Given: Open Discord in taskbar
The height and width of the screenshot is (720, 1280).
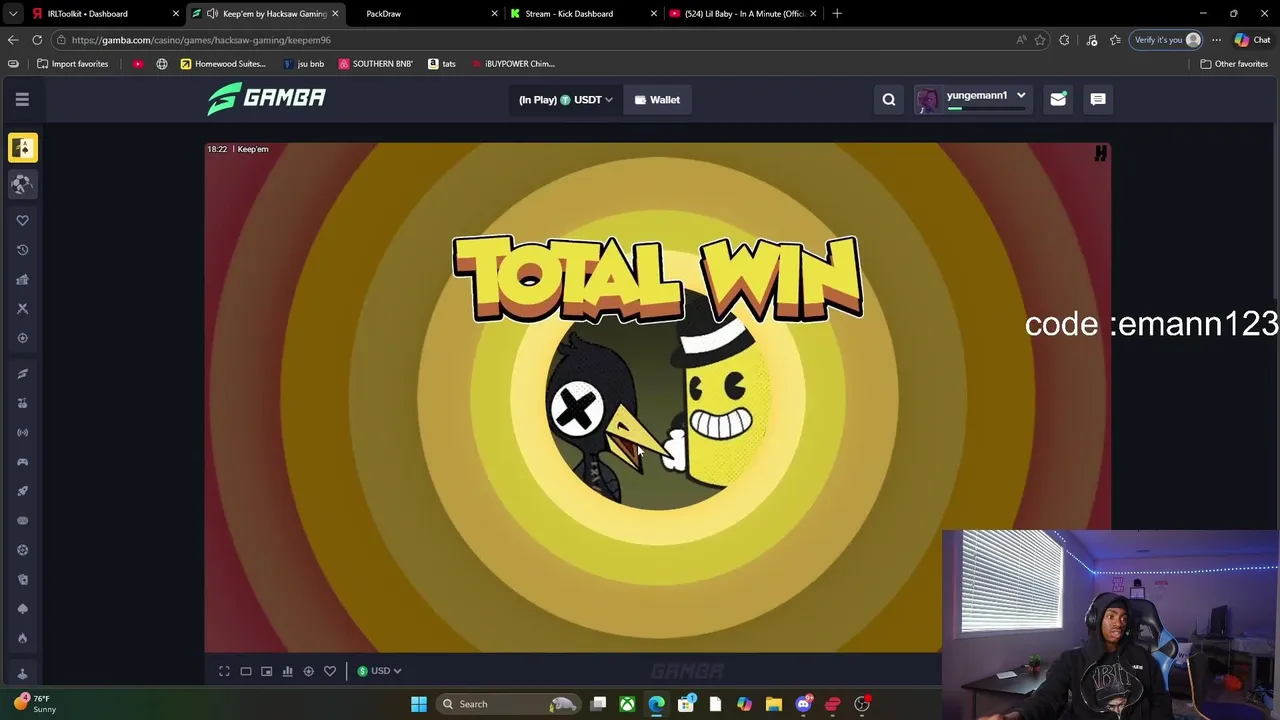Looking at the screenshot, I should point(803,704).
